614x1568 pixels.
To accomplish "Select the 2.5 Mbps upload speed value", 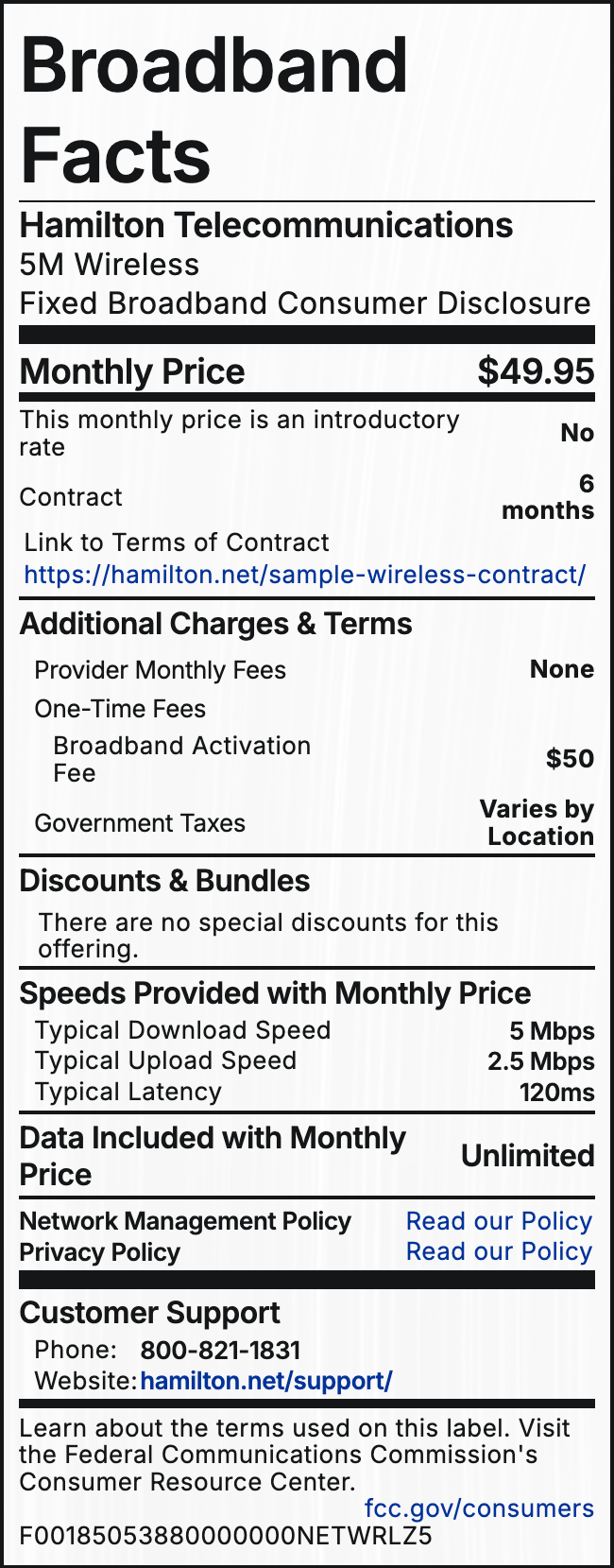I will pyautogui.click(x=540, y=1061).
